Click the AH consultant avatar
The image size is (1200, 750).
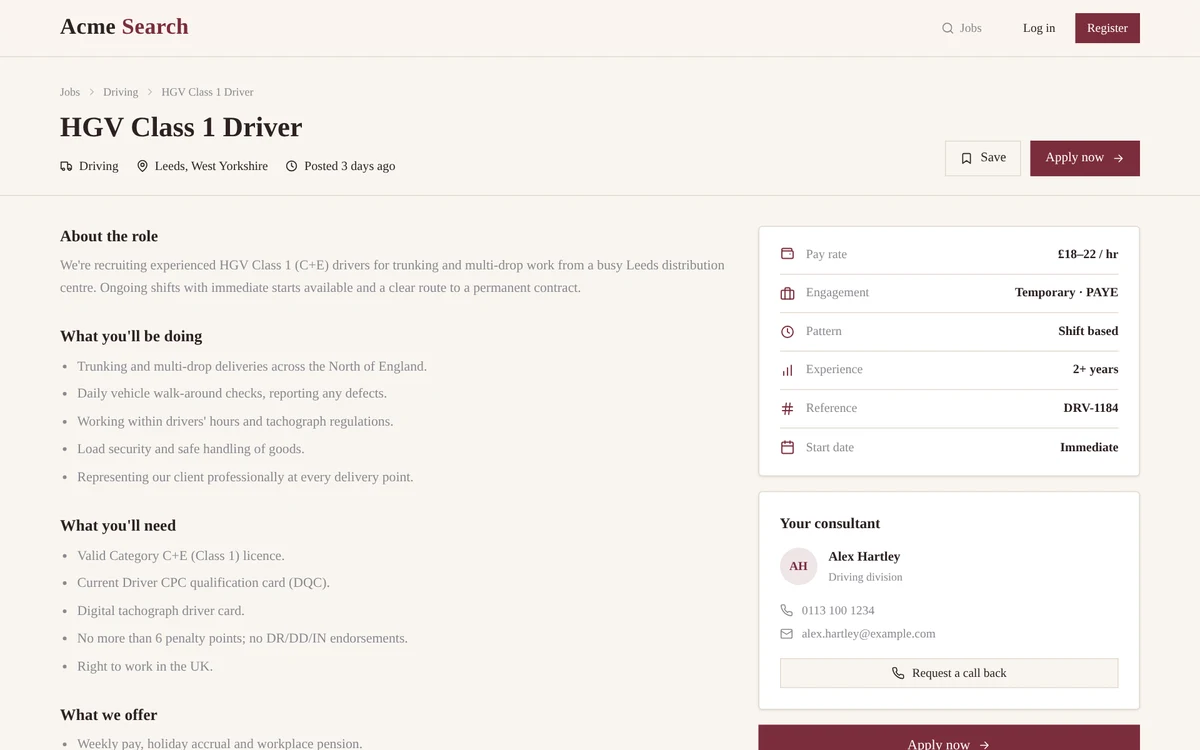798,566
